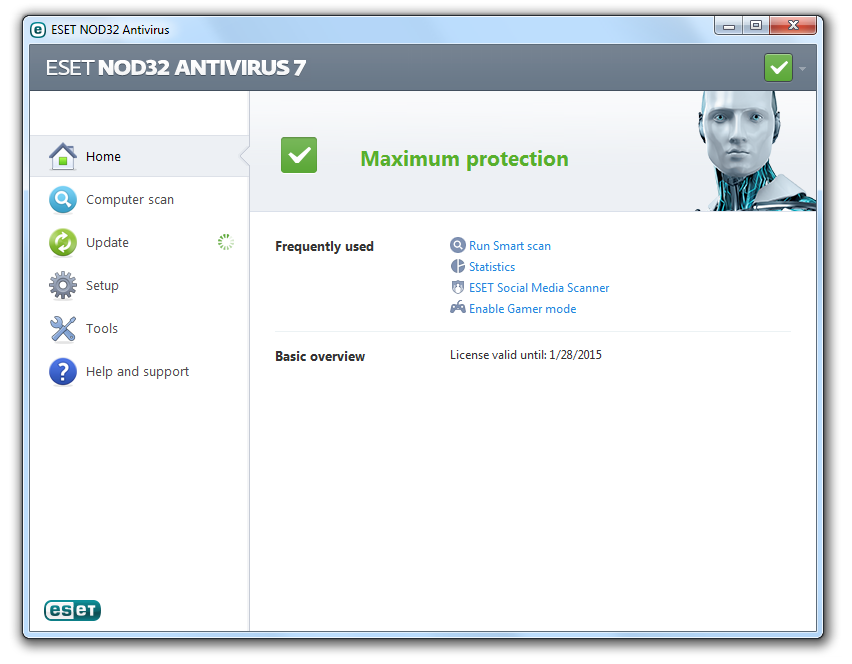852x664 pixels.
Task: Click the Run Smart scan magnifier icon
Action: pyautogui.click(x=458, y=245)
